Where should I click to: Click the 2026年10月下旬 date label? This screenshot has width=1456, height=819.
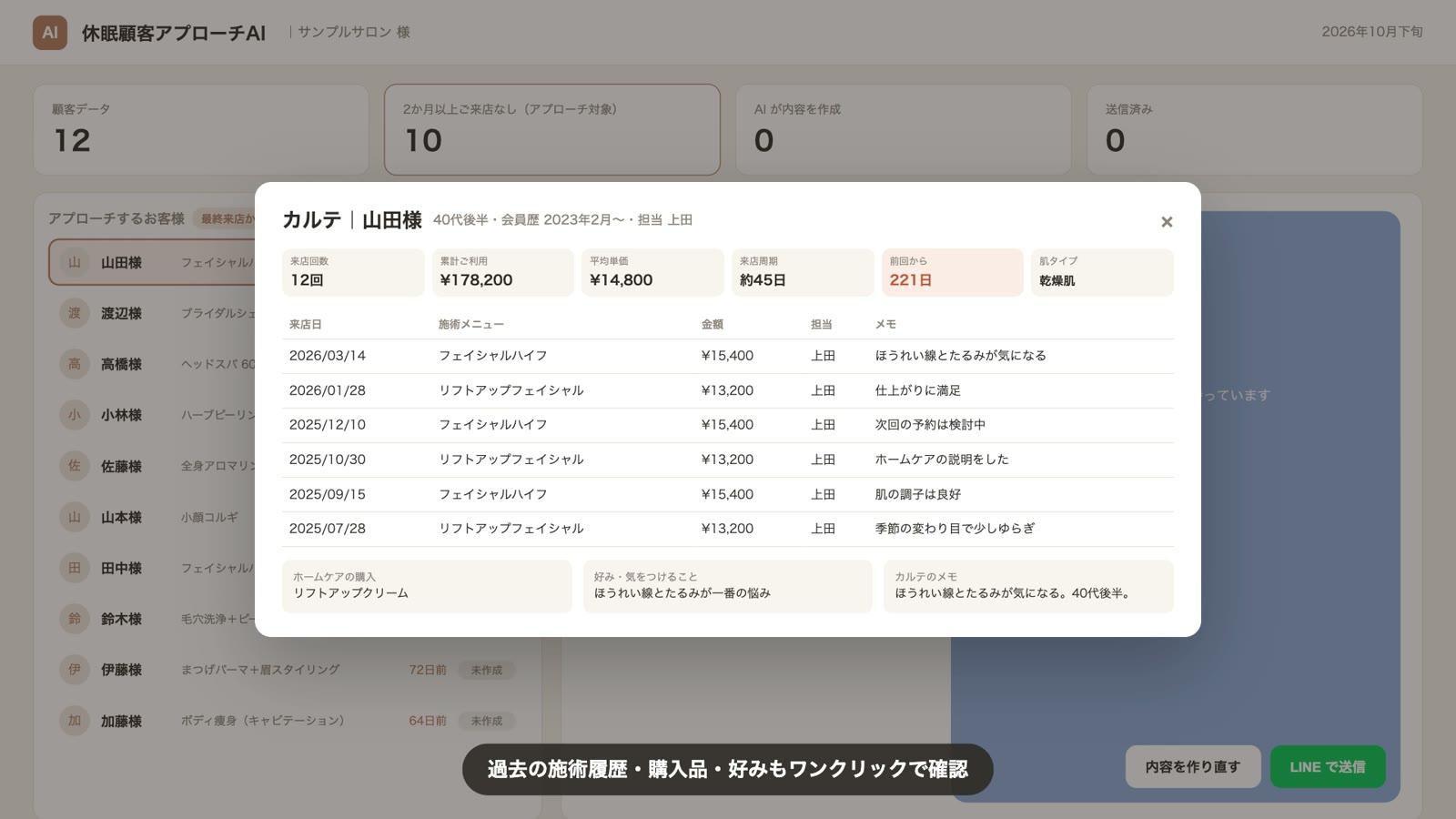pyautogui.click(x=1372, y=32)
